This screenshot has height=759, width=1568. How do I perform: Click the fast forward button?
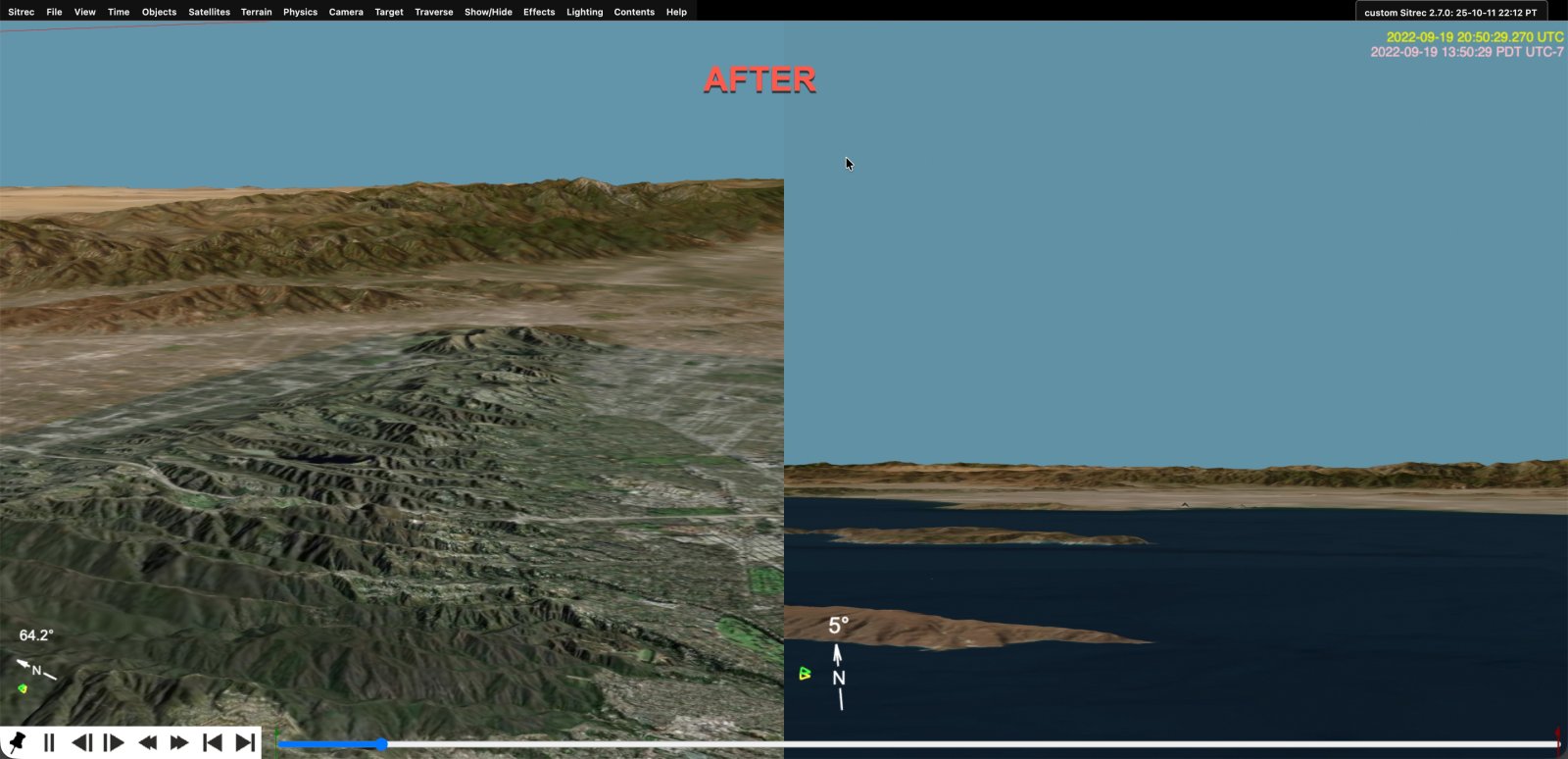pos(179,742)
